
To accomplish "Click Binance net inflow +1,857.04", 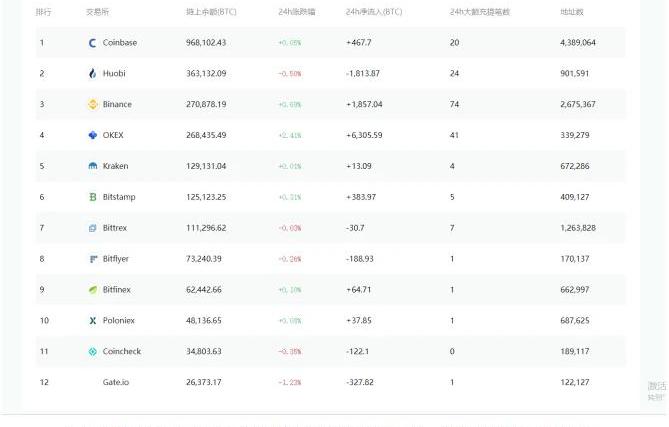I will (364, 104).
